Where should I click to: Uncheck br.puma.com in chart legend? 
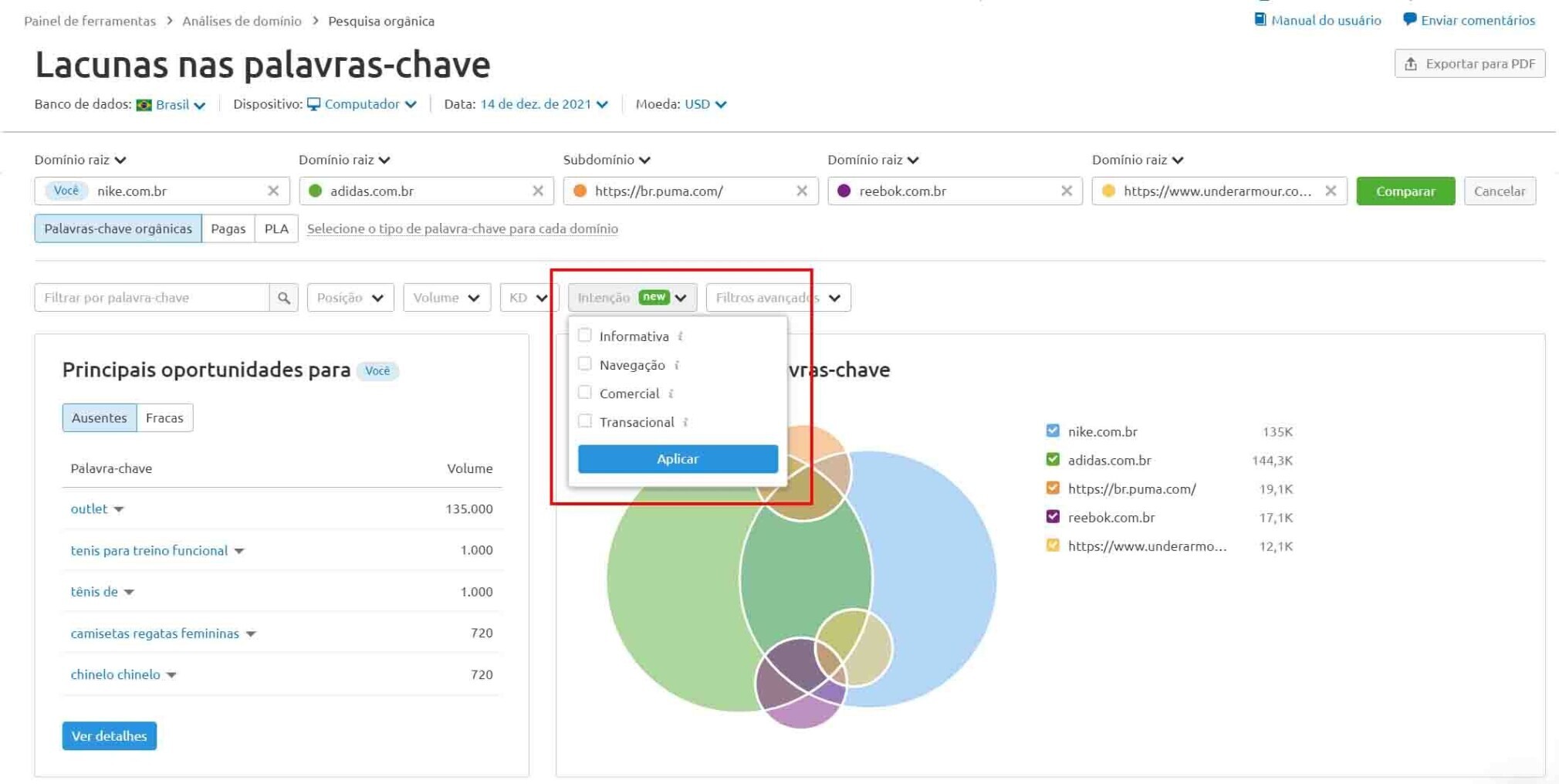point(1053,488)
